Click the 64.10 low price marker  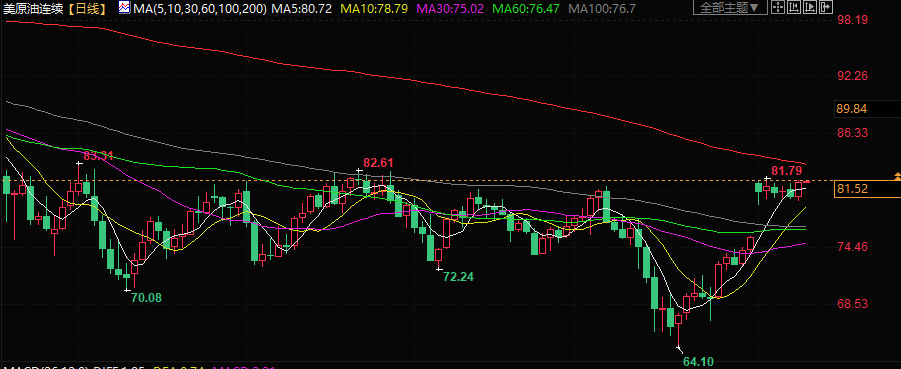[698, 362]
